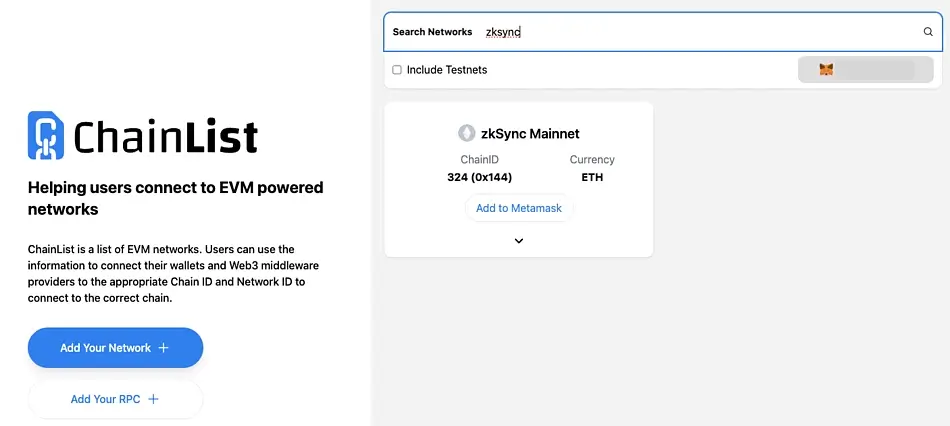Click the ETH currency value
Screen dimensions: 950x426
click(x=592, y=178)
